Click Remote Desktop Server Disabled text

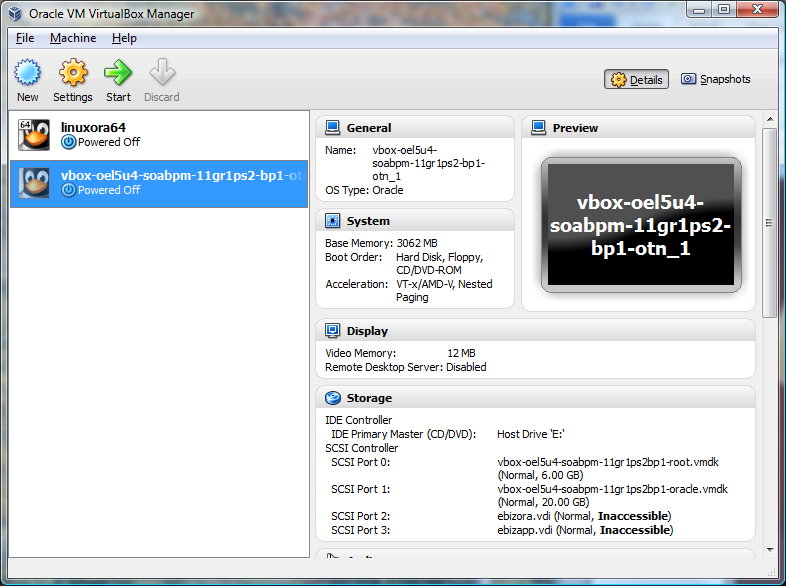406,367
